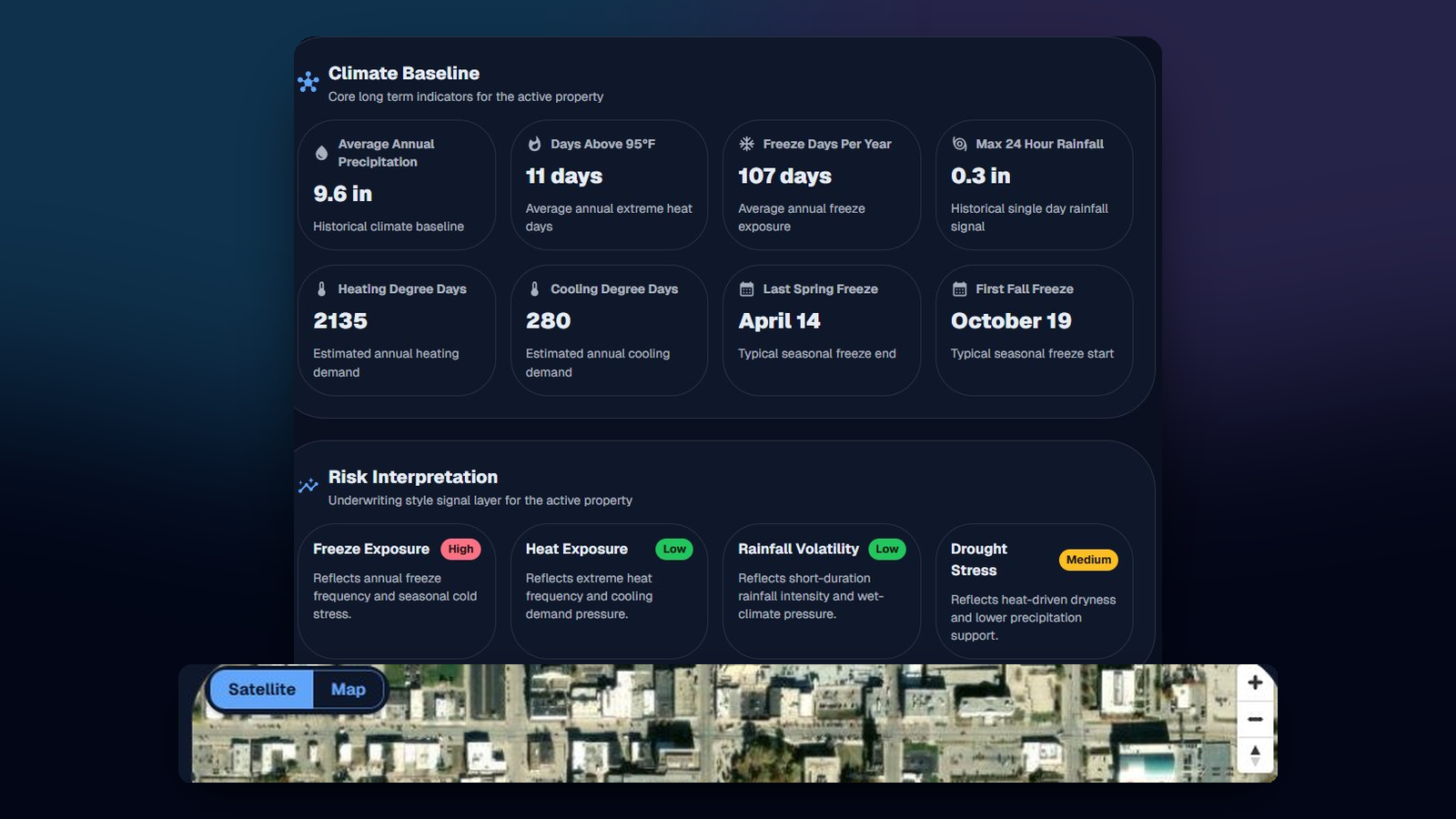This screenshot has height=819, width=1456.
Task: Click the Medium badge on Drought Stress
Action: [x=1088, y=560]
